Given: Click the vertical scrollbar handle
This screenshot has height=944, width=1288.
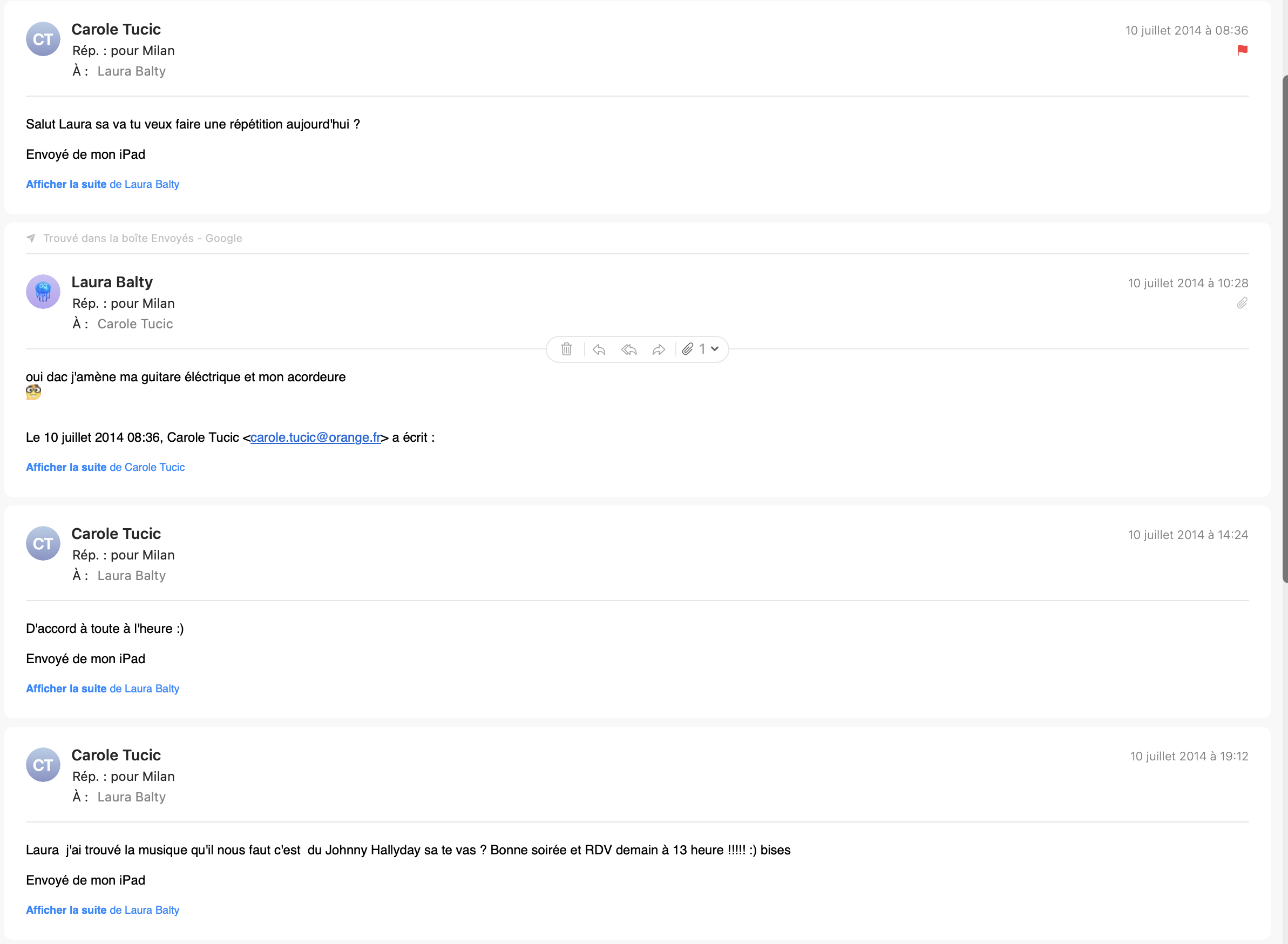Looking at the screenshot, I should 1285,328.
